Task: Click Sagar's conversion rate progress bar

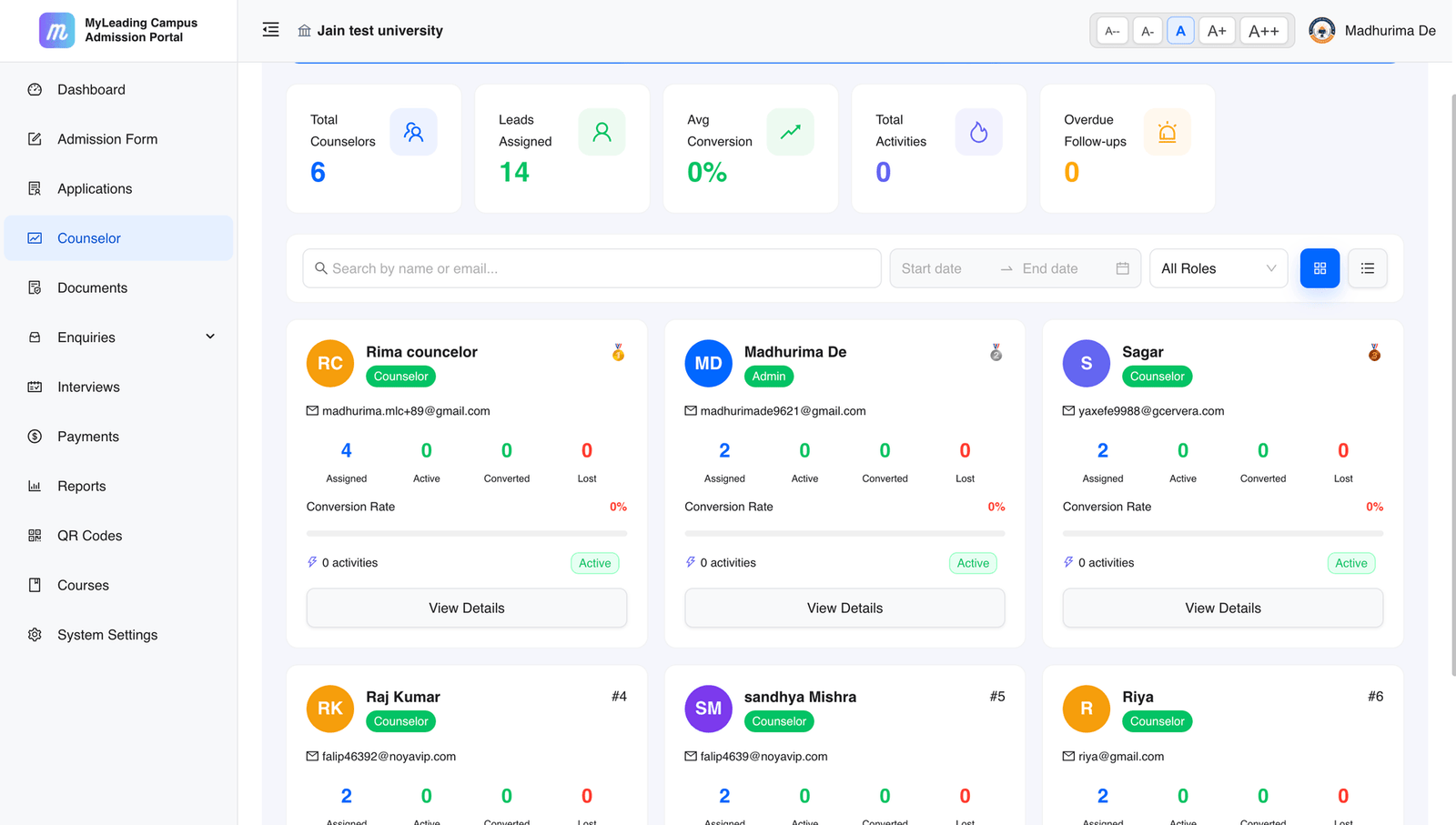Action: click(x=1223, y=533)
